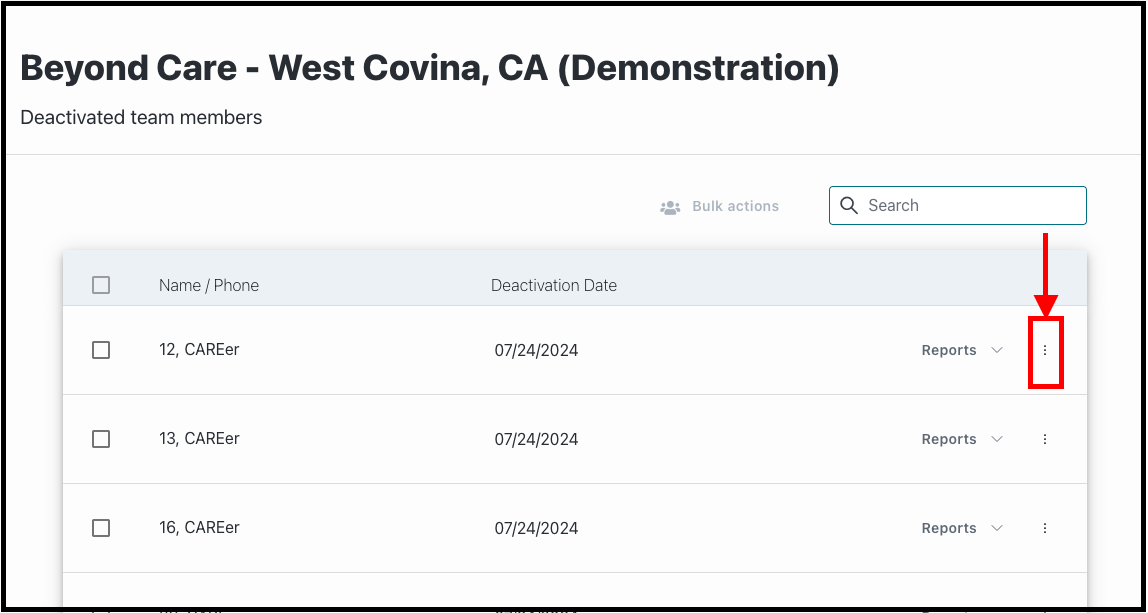Open the three-dot menu for 16, CAREer
The width and height of the screenshot is (1148, 613).
point(1045,528)
